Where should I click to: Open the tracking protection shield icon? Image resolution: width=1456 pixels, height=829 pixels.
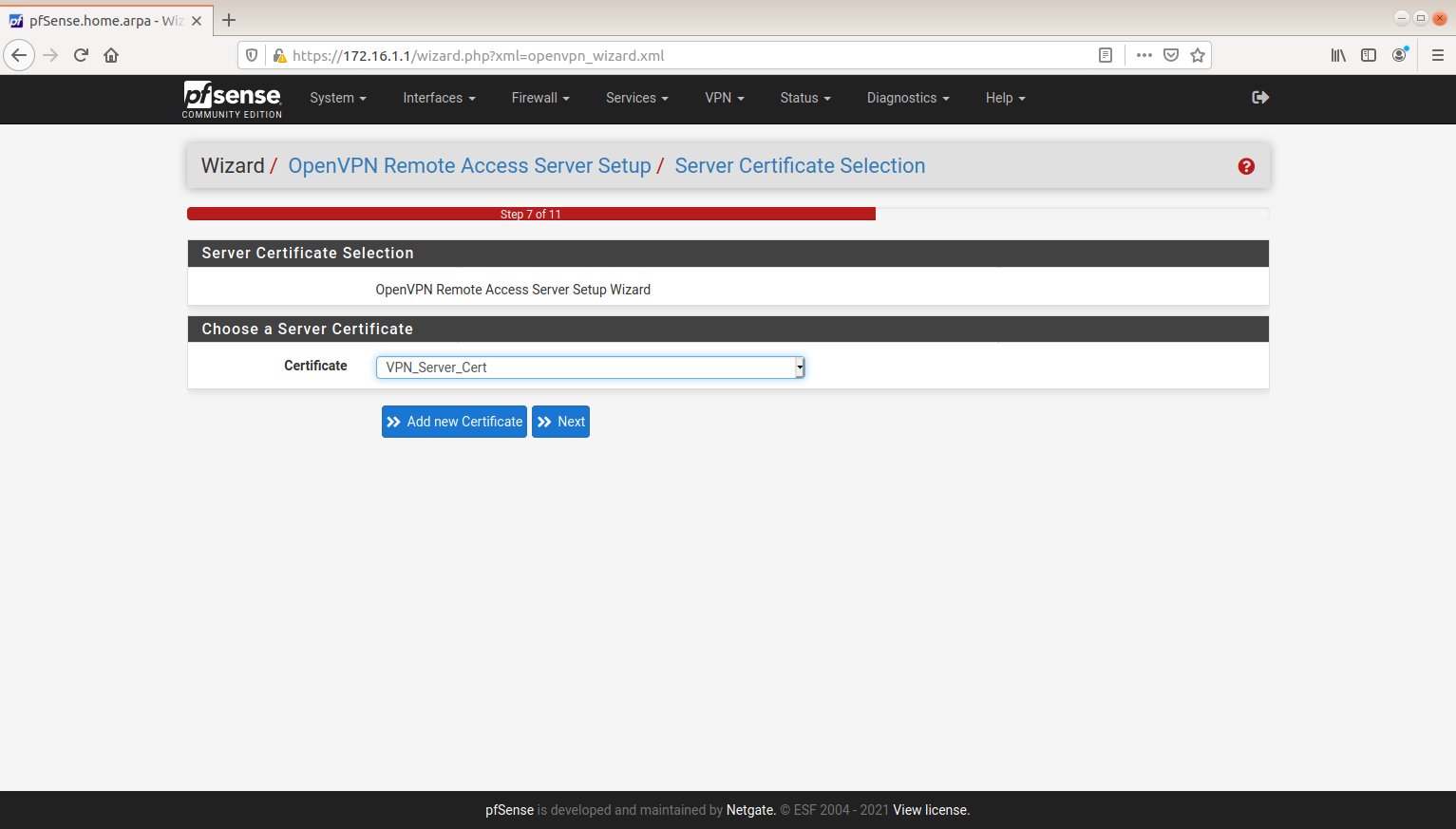click(252, 55)
